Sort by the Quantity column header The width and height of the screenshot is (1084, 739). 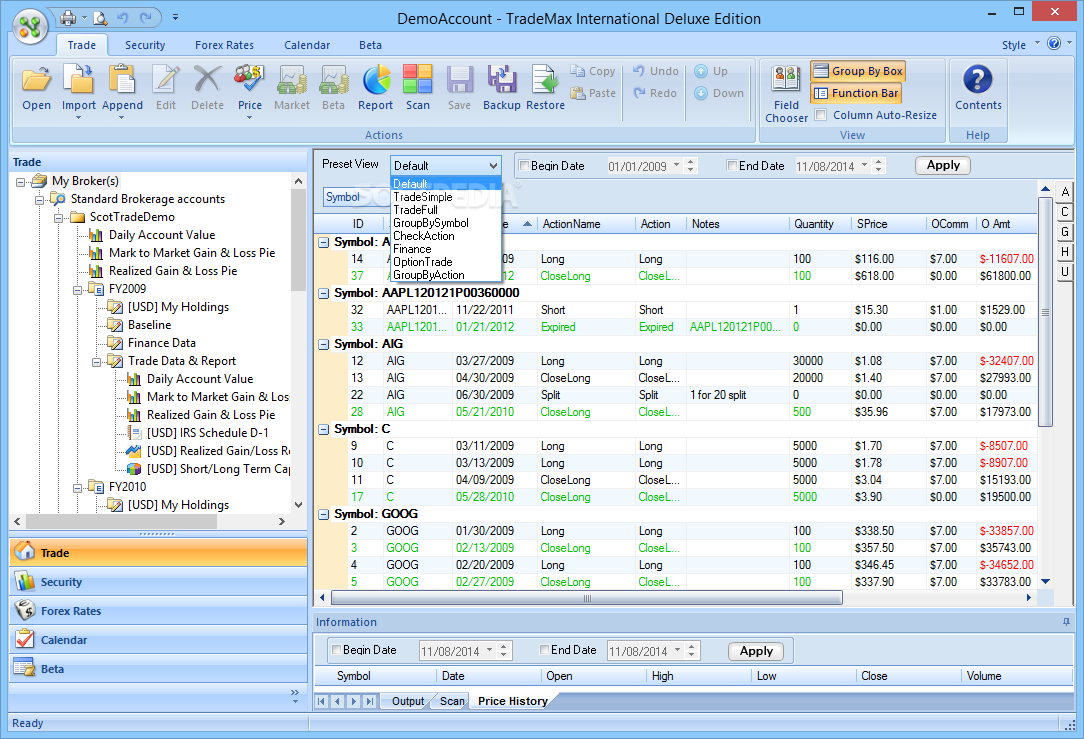819,224
